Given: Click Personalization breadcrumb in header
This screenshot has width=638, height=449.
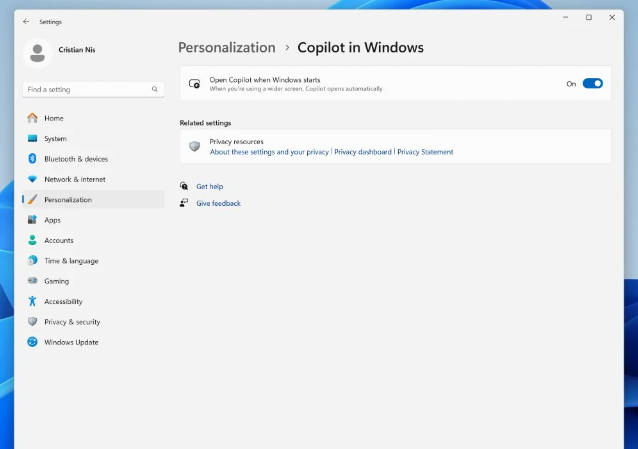Looking at the screenshot, I should pos(227,48).
